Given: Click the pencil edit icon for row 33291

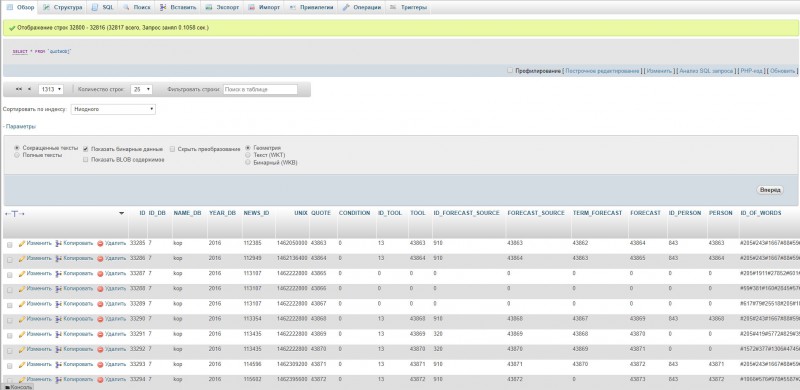Looking at the screenshot, I should tap(22, 334).
